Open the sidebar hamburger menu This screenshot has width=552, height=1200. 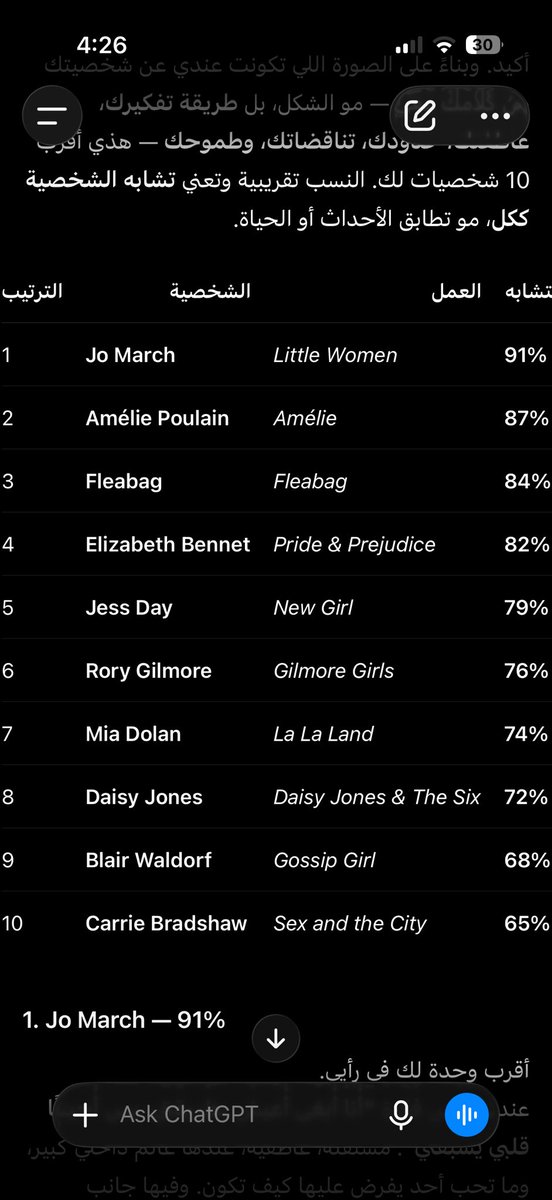(x=51, y=114)
